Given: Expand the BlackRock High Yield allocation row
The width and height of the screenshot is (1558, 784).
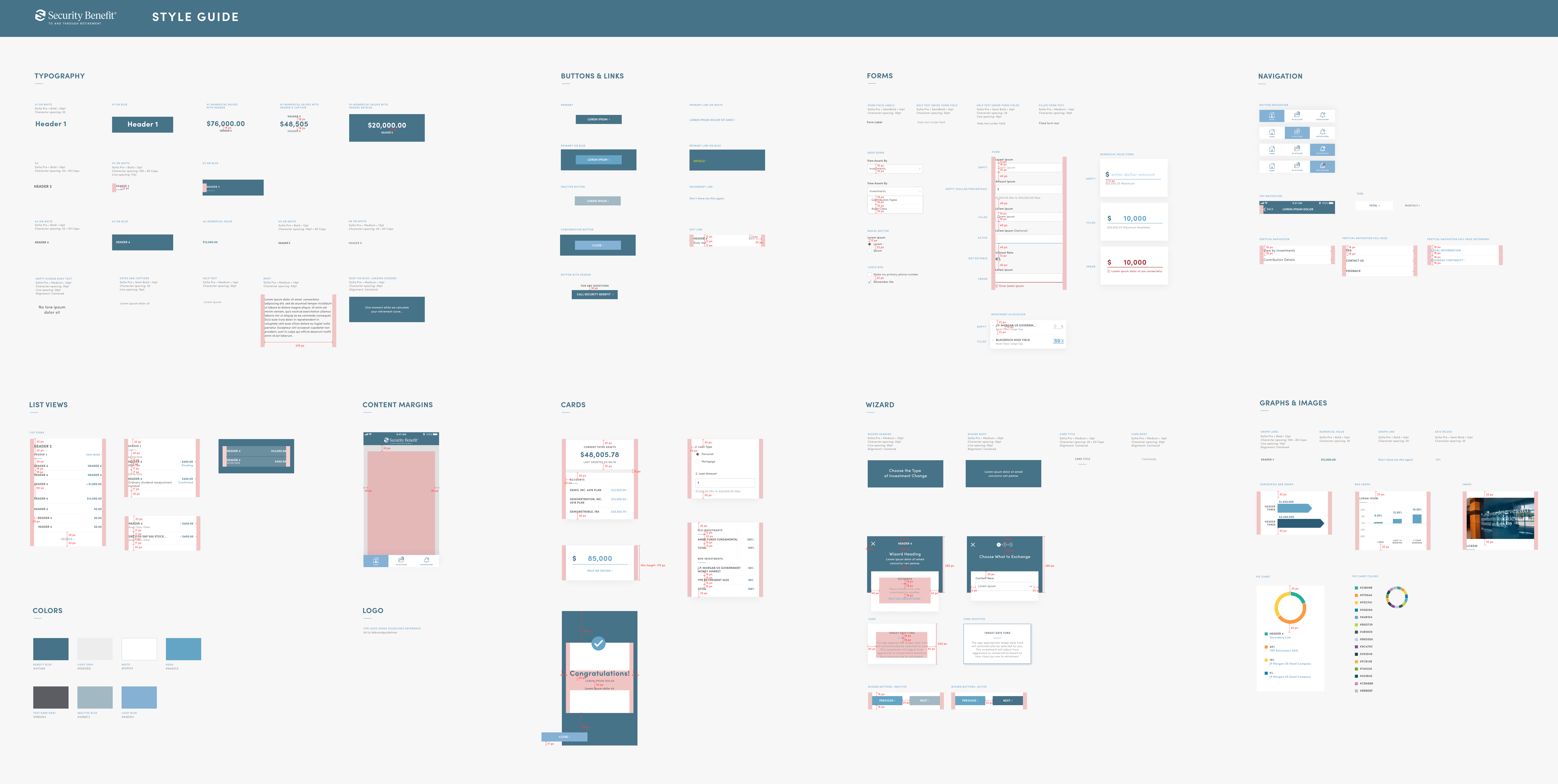Looking at the screenshot, I should pyautogui.click(x=993, y=340).
